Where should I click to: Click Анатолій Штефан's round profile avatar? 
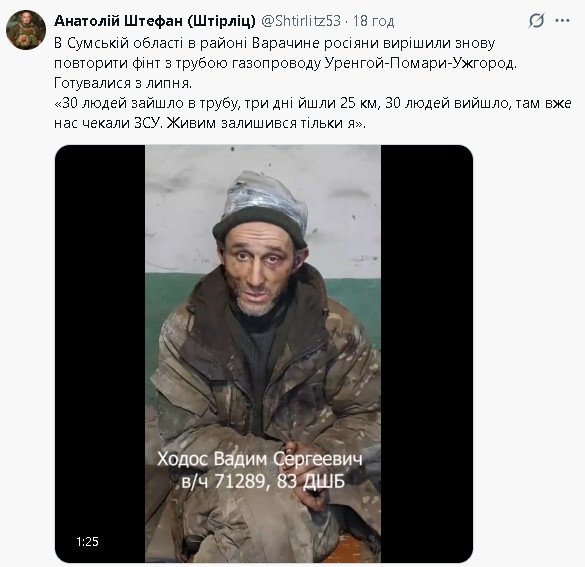pos(26,30)
